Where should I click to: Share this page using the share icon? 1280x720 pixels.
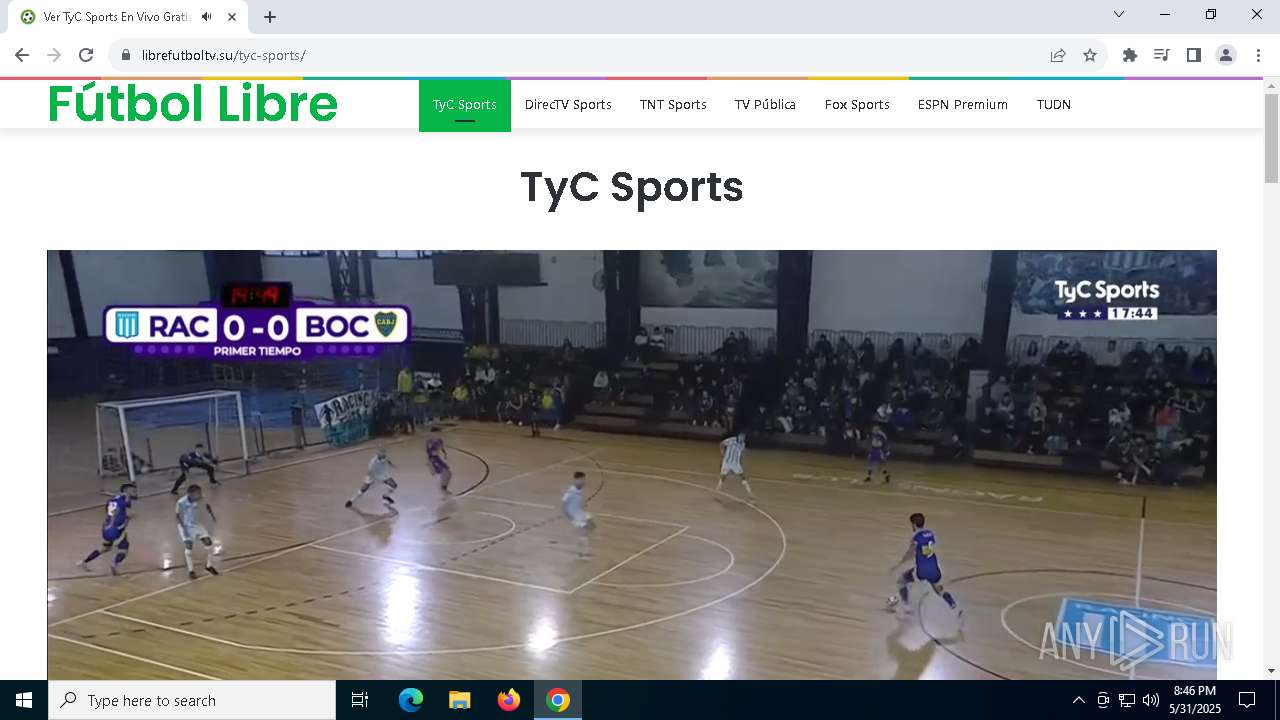pos(1058,55)
